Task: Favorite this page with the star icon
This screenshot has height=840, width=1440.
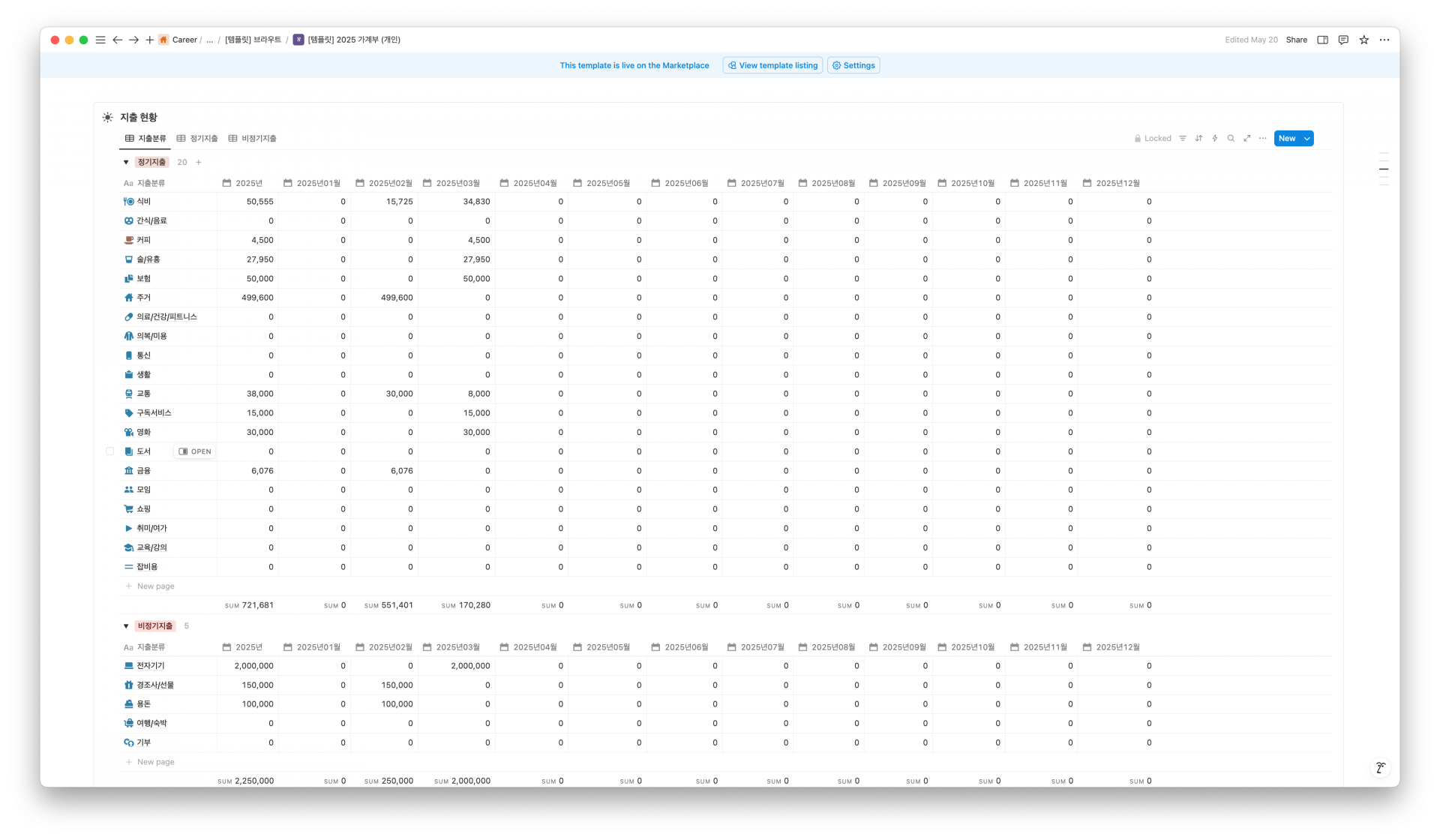Action: (x=1364, y=40)
